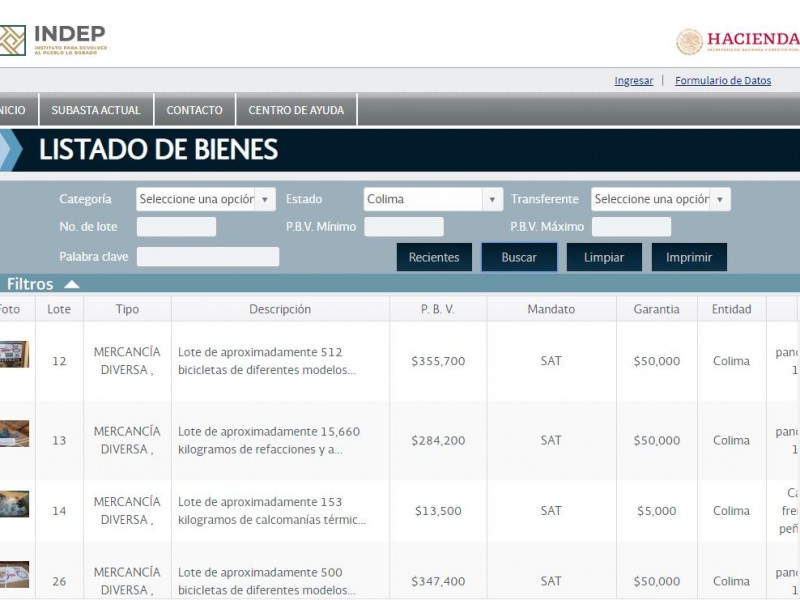Open the Formulario de Datos link
This screenshot has height=600, width=800.
click(723, 81)
